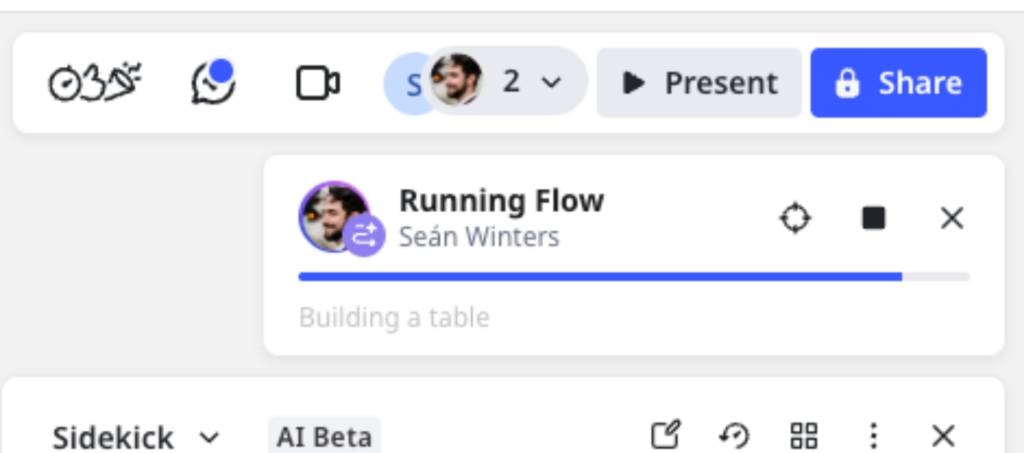Click the blue Share button
Image resolution: width=1024 pixels, height=453 pixels.
click(x=898, y=83)
